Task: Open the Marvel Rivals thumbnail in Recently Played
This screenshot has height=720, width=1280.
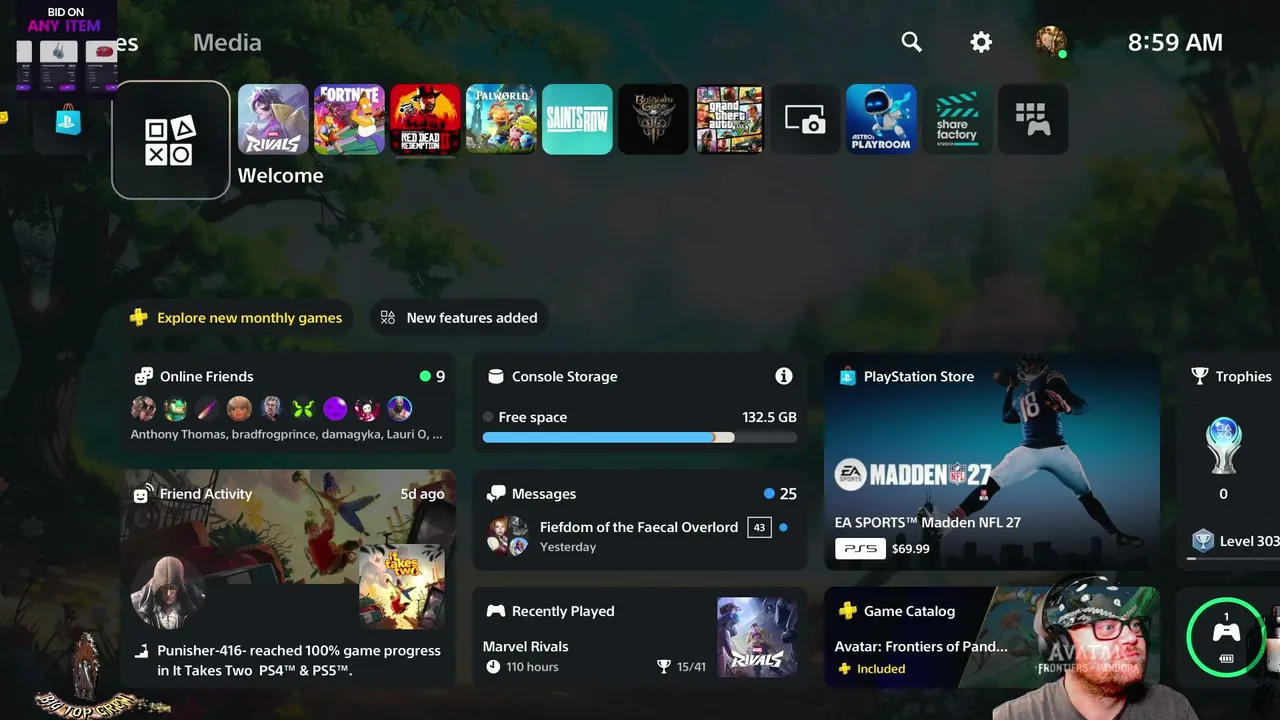Action: pyautogui.click(x=757, y=637)
